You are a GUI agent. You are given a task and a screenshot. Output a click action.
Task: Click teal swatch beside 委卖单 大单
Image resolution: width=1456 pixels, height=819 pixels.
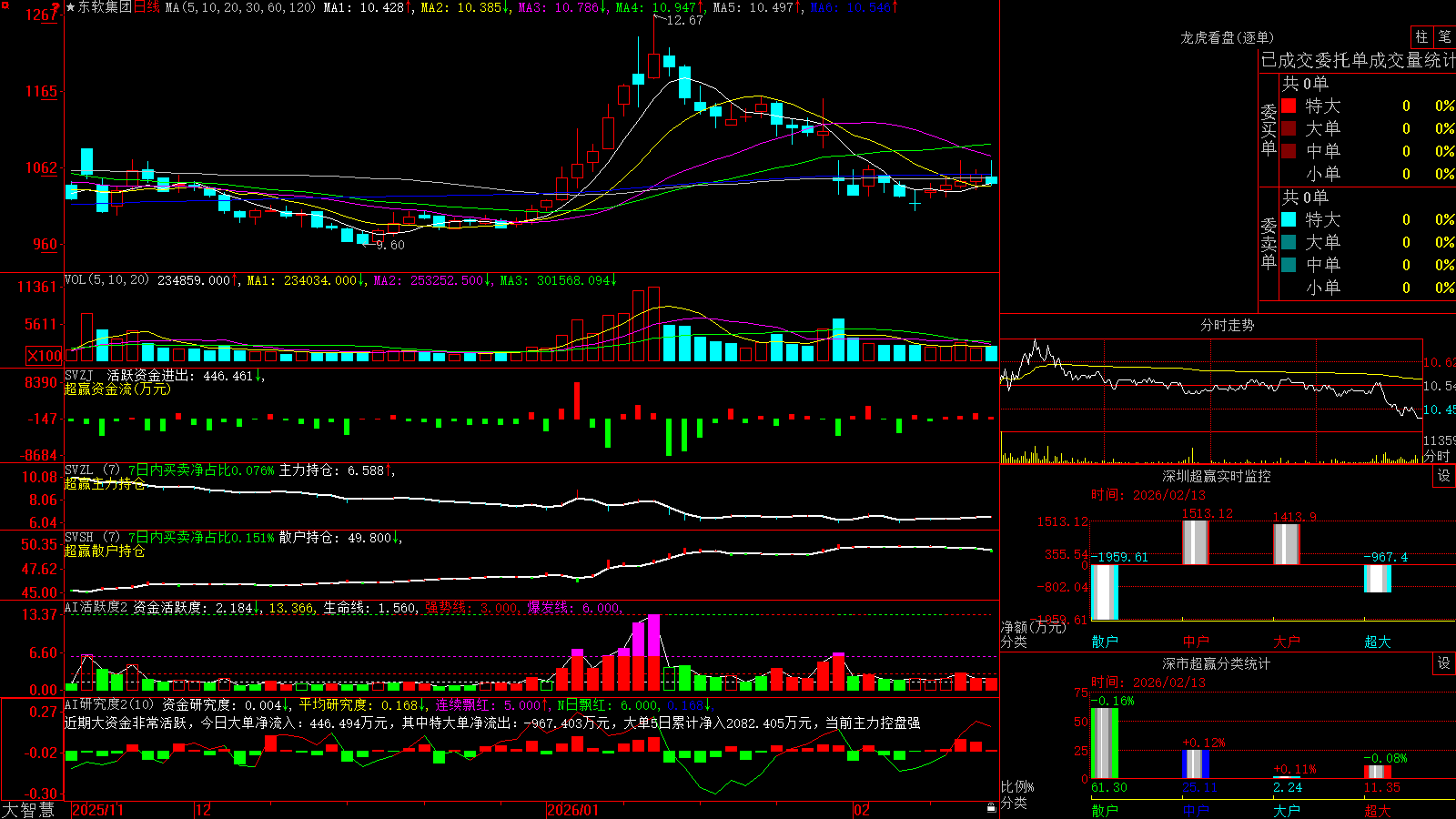pos(1289,242)
